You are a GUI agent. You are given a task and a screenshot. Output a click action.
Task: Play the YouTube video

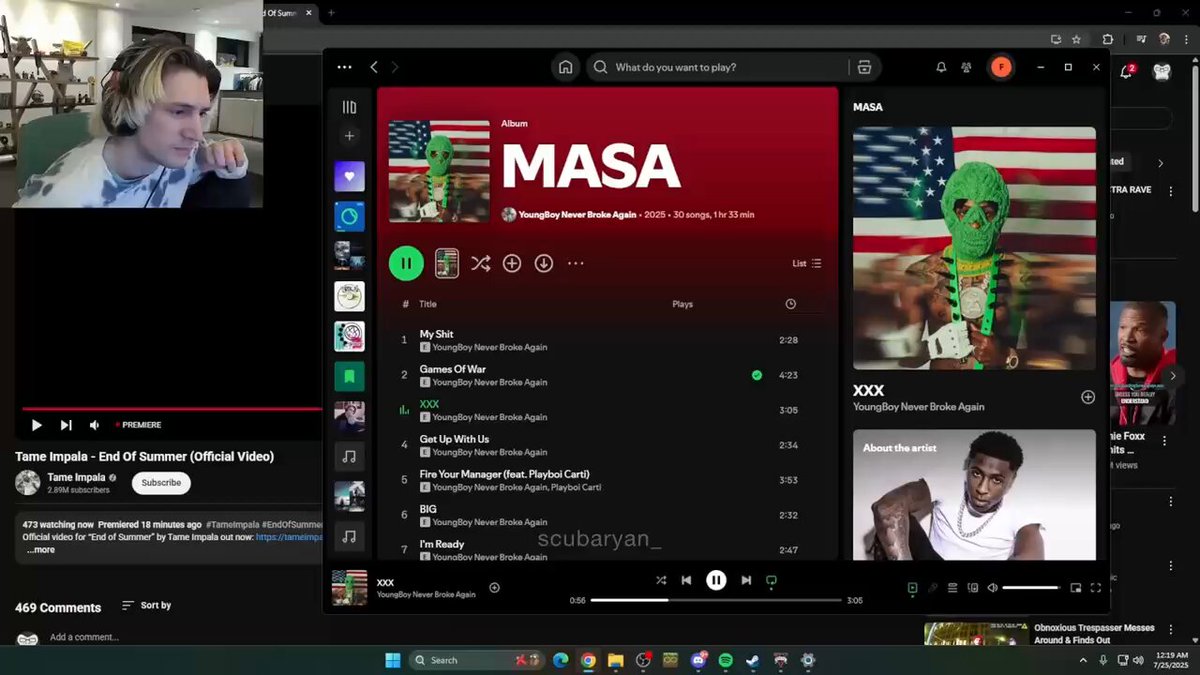(37, 425)
